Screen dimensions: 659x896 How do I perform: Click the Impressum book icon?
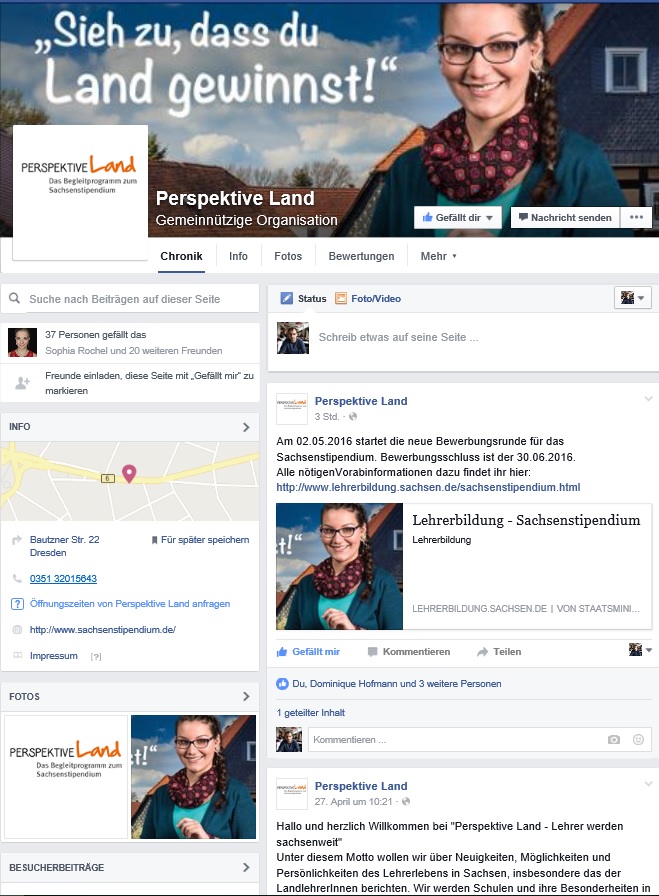pos(17,655)
